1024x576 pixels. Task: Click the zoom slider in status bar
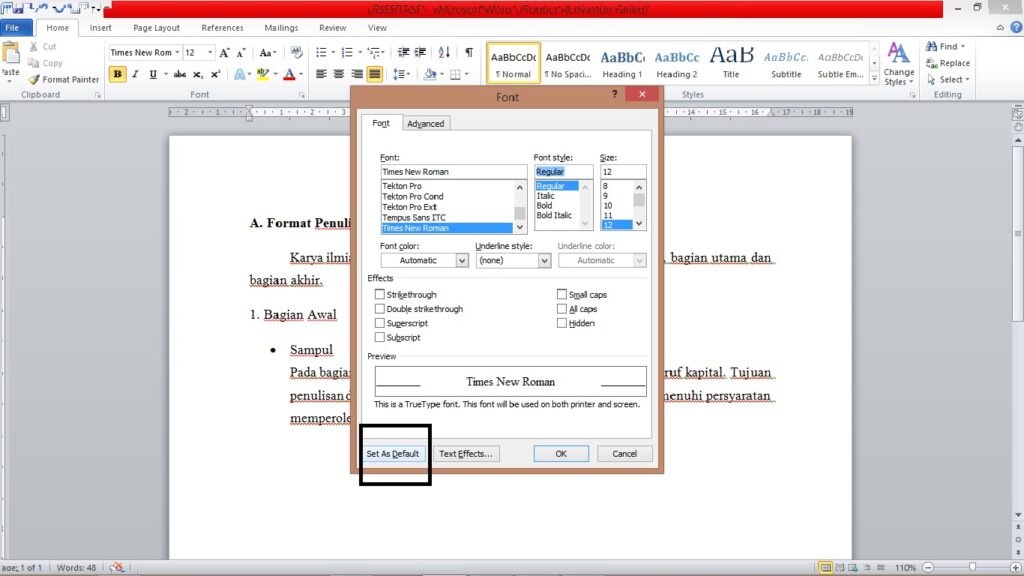click(972, 568)
